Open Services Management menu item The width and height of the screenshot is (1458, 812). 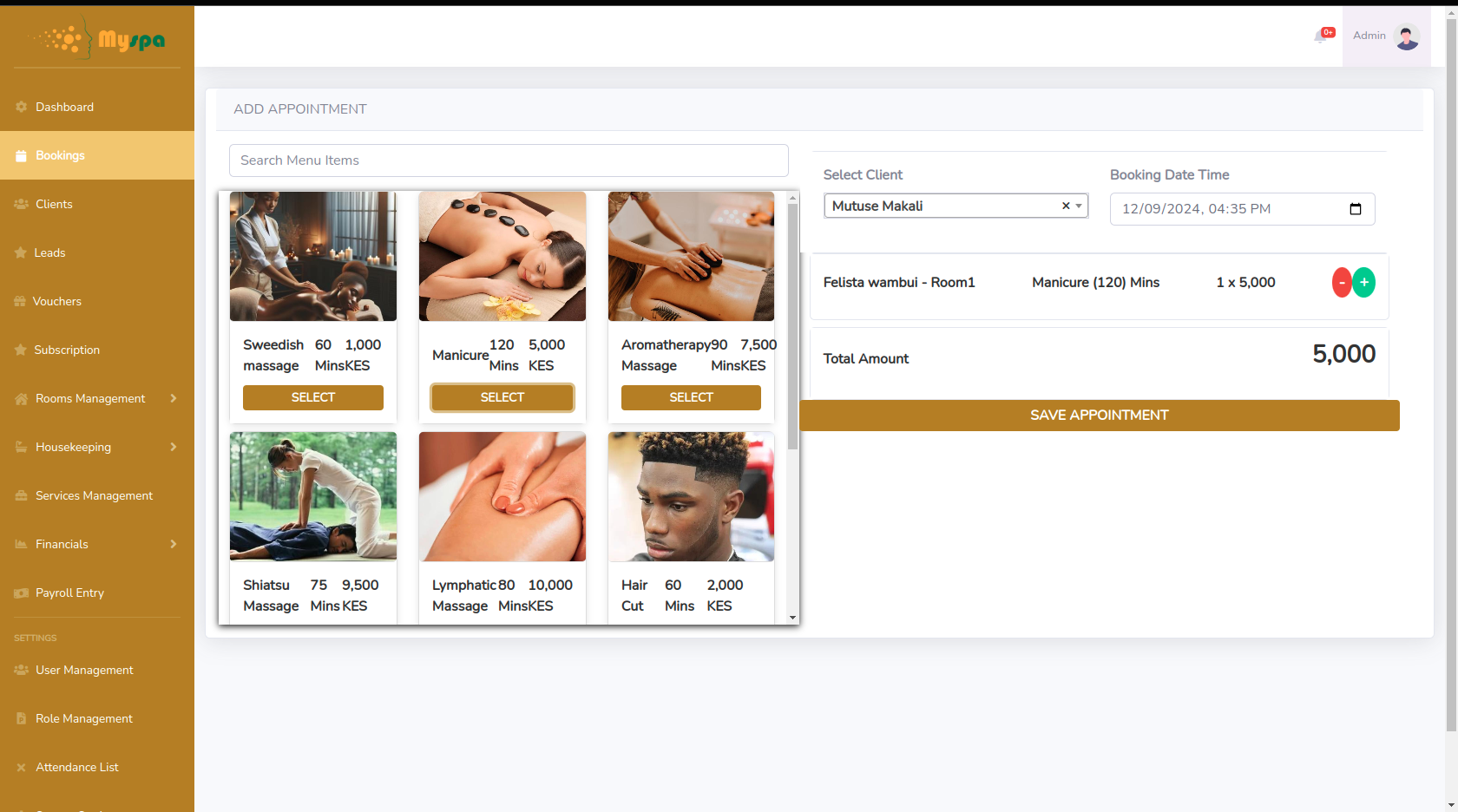pyautogui.click(x=94, y=495)
